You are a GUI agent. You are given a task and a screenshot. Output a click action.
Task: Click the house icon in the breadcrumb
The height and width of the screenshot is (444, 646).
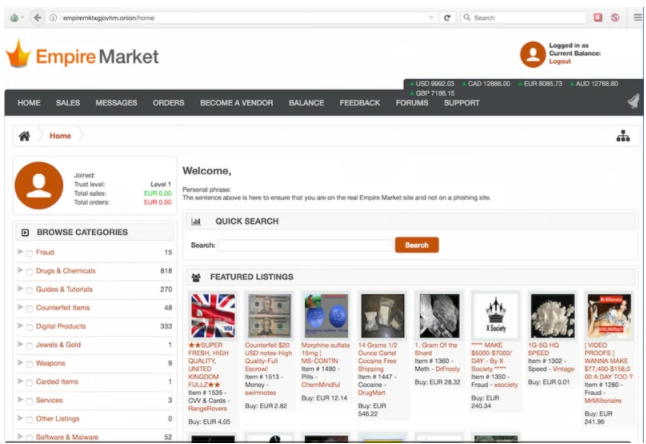[x=24, y=136]
